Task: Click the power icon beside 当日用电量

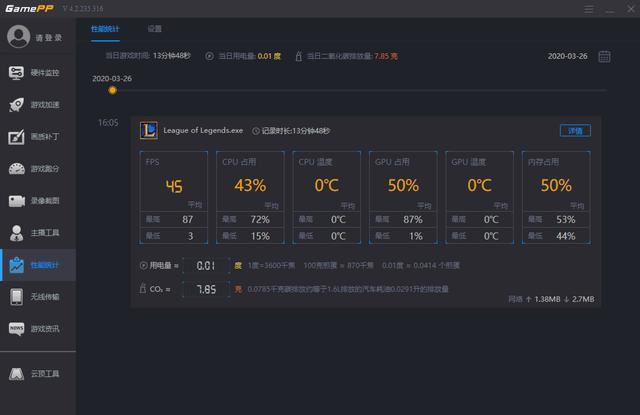Action: point(209,56)
